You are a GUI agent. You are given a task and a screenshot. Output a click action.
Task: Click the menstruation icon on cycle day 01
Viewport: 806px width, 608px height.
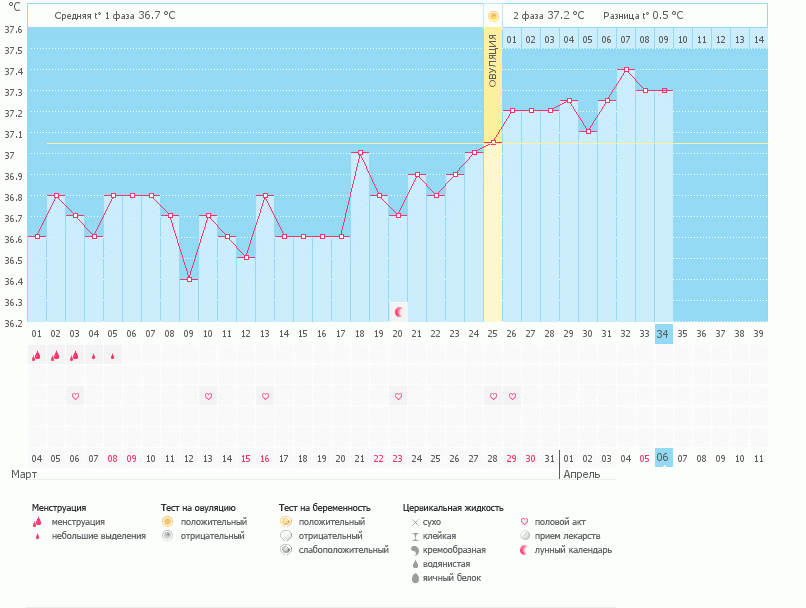(x=36, y=355)
